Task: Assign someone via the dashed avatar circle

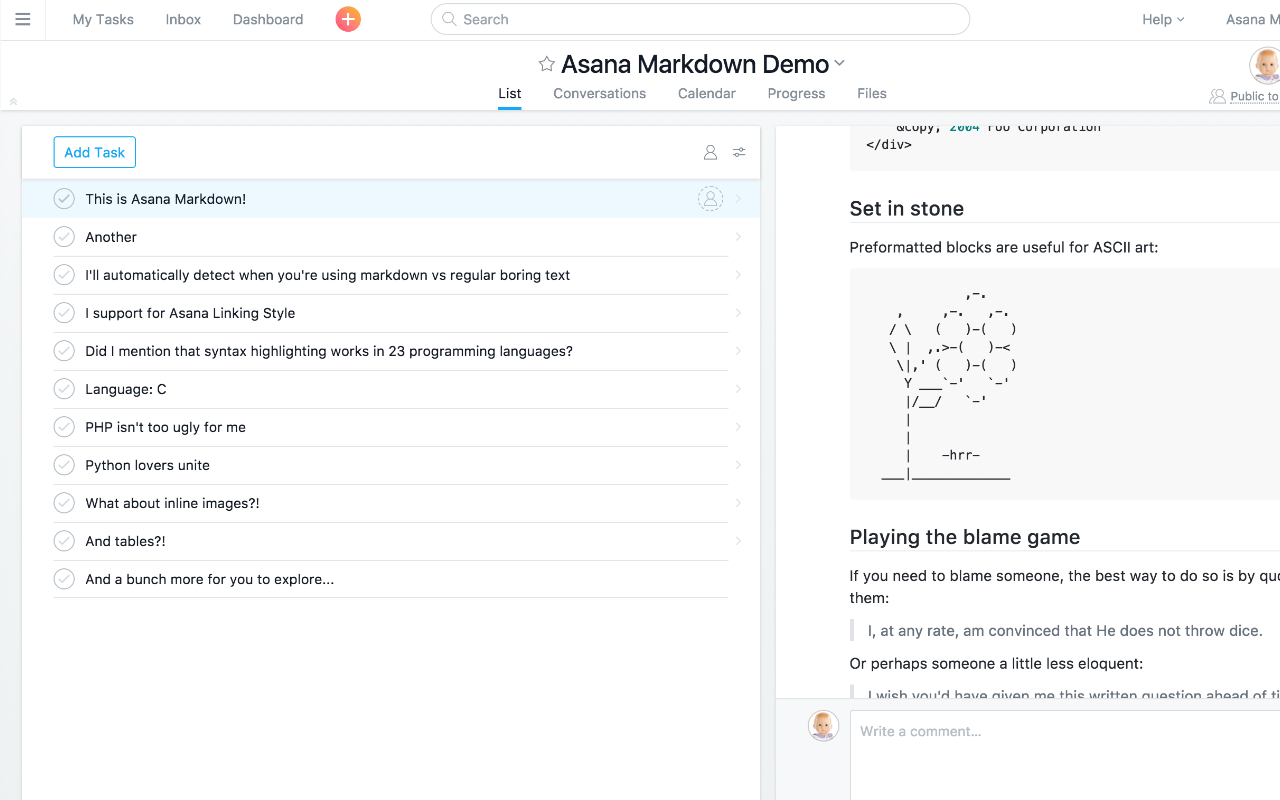Action: coord(710,198)
